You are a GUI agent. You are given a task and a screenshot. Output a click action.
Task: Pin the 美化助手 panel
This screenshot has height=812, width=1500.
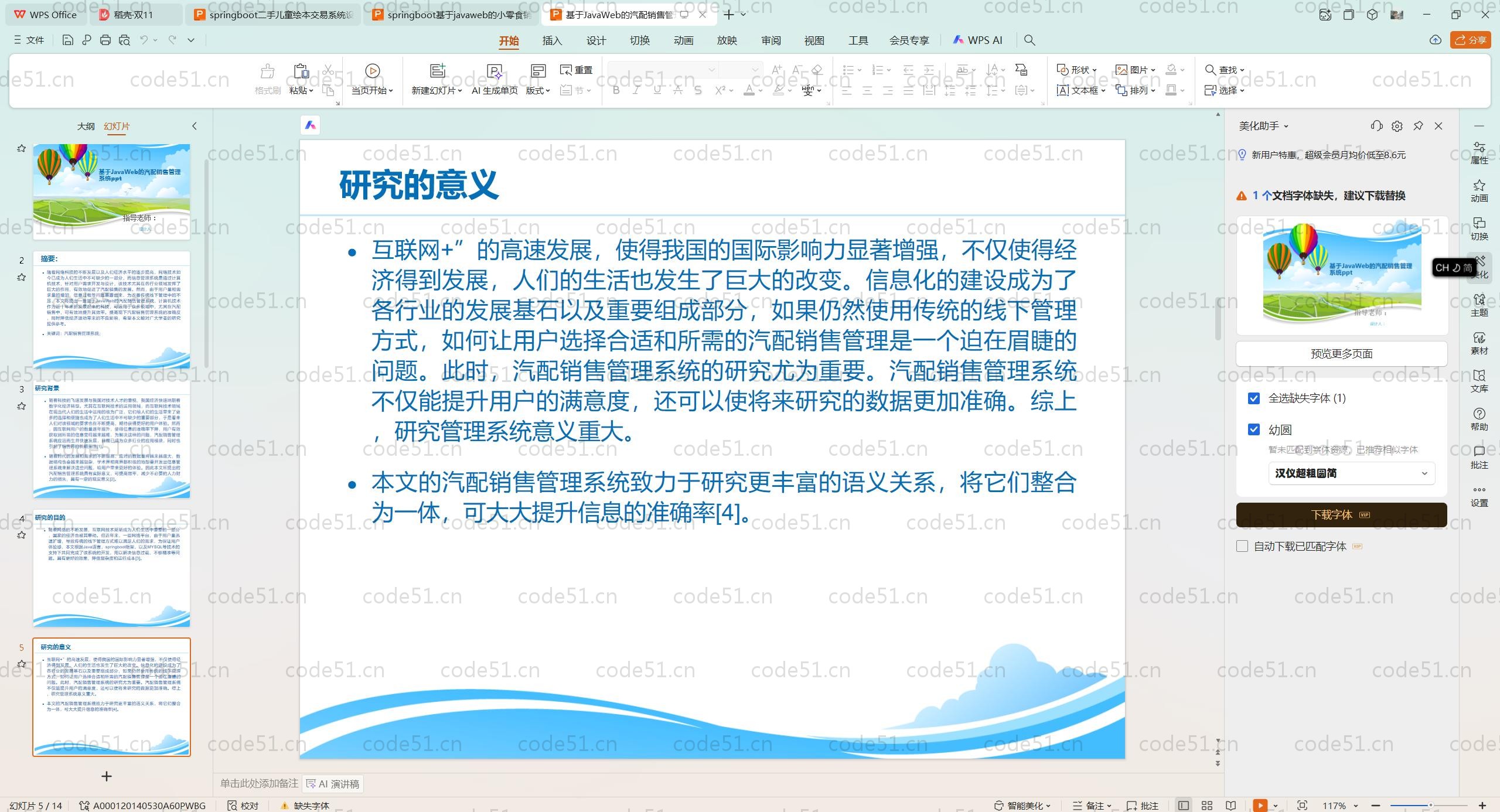(1418, 126)
